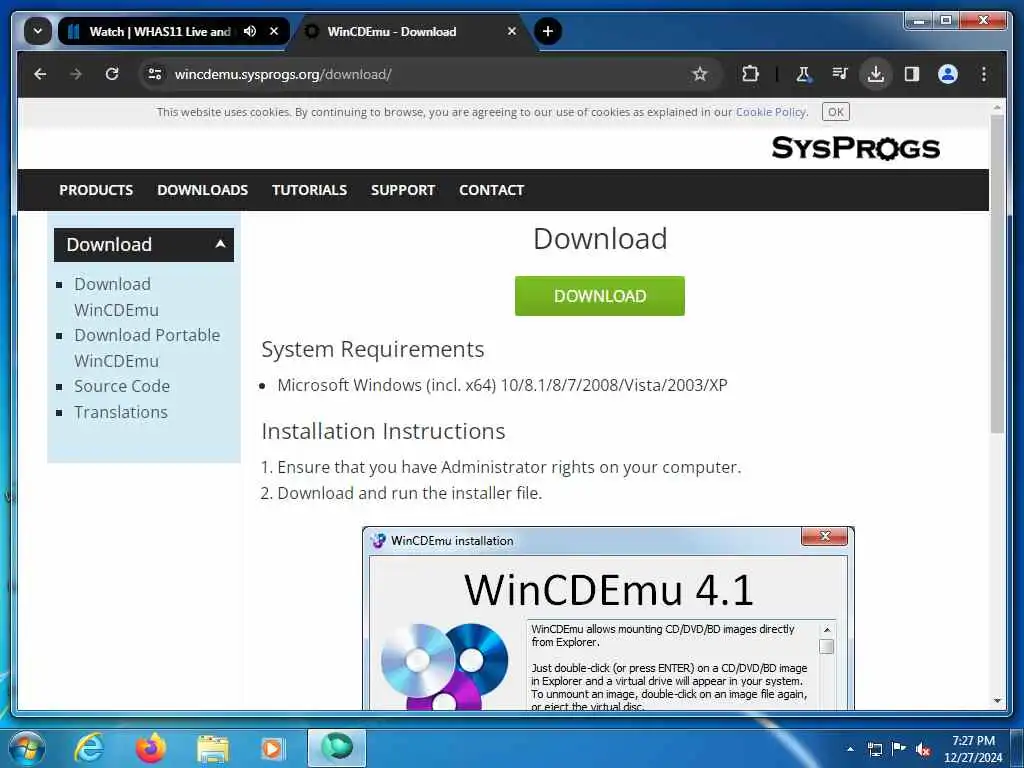Click the 'Installation Instructions' heading

click(383, 431)
